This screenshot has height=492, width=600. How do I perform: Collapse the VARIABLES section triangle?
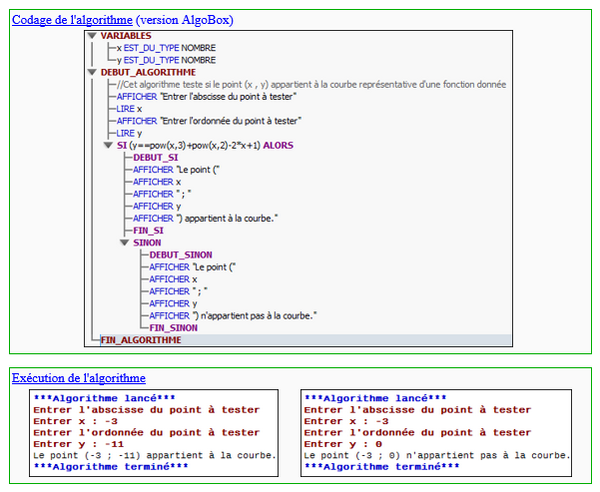click(92, 36)
